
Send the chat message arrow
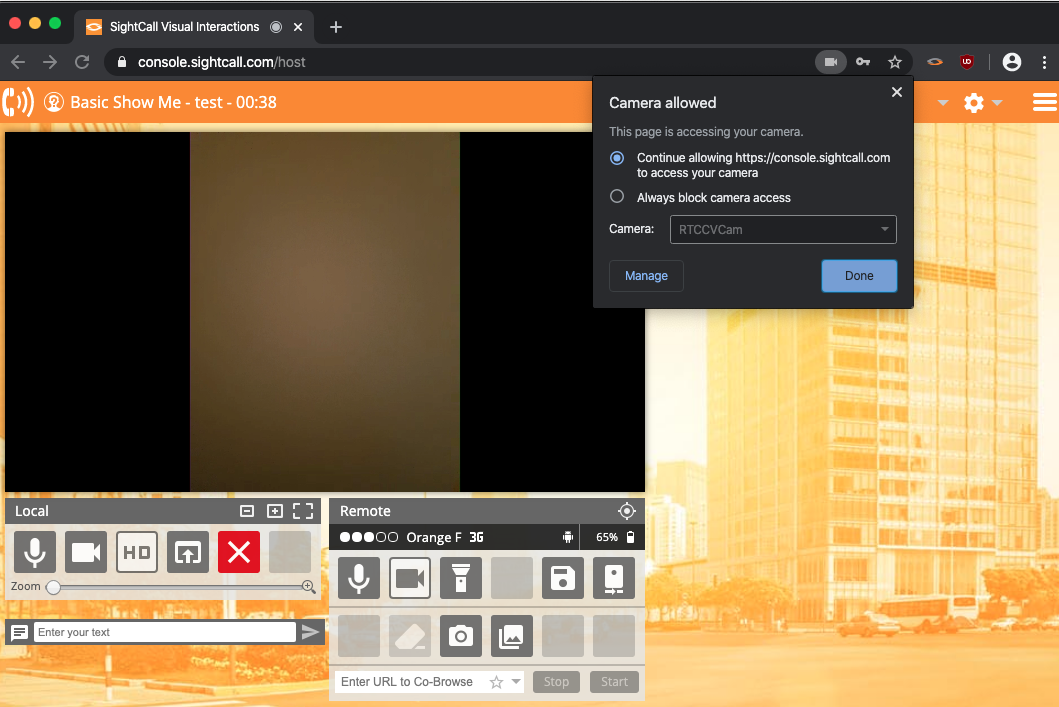311,632
